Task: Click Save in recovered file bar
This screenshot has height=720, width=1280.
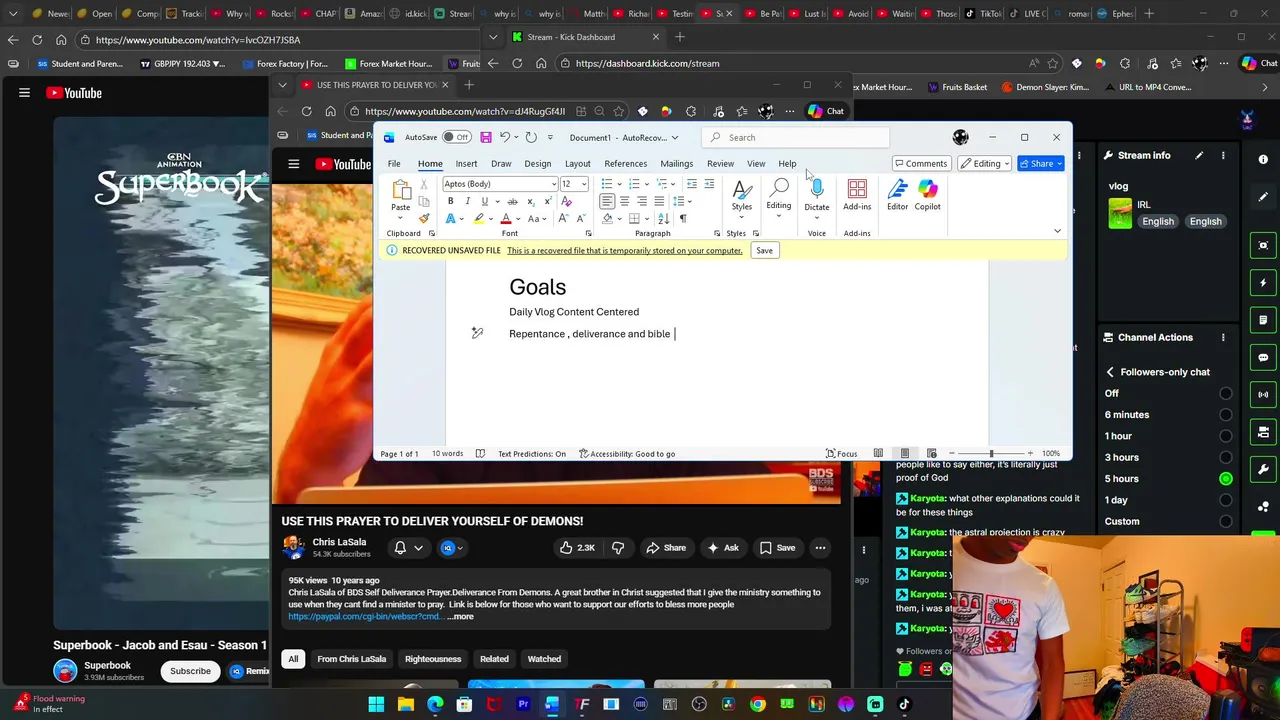Action: [764, 251]
